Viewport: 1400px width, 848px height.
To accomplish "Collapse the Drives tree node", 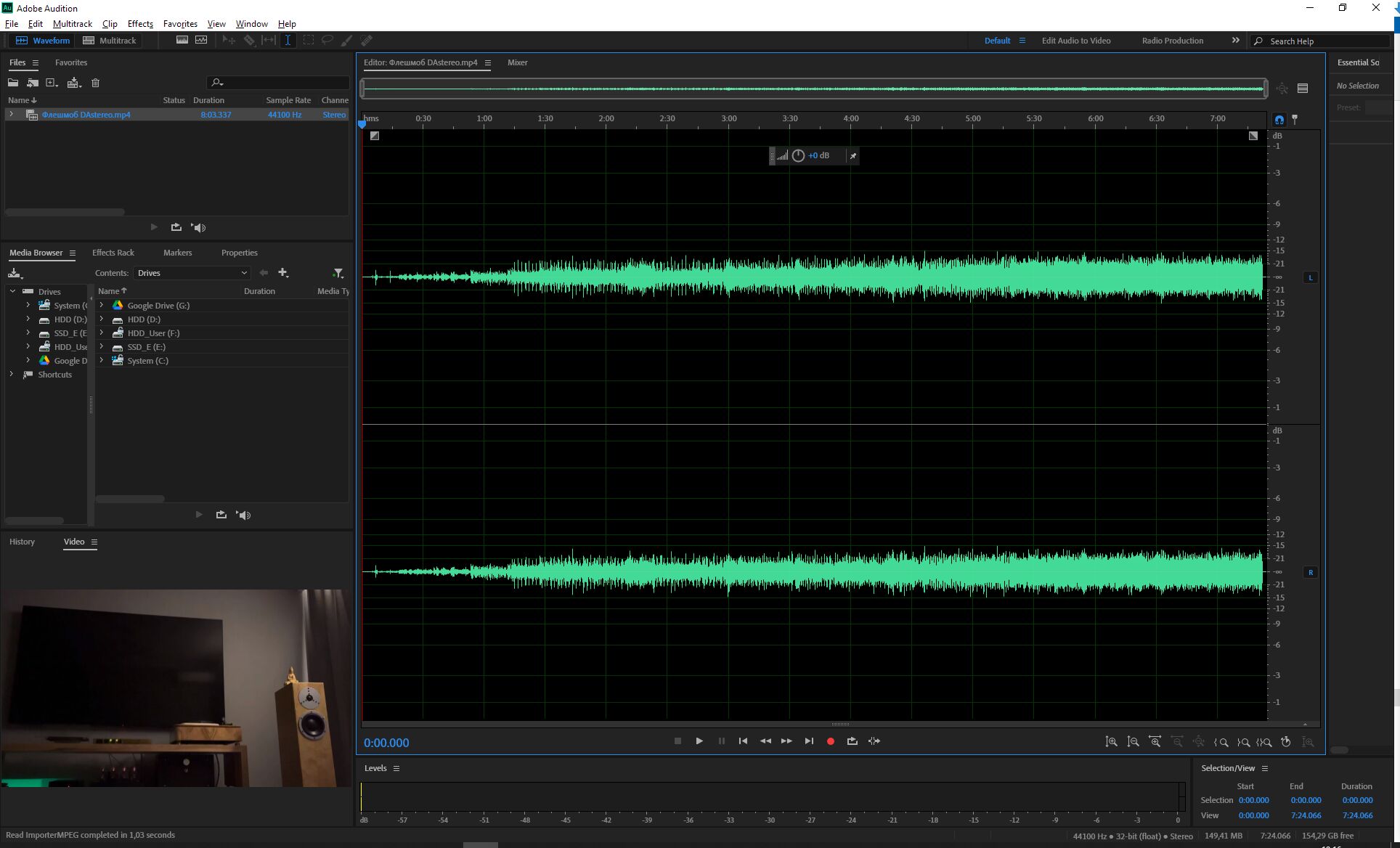I will coord(12,291).
